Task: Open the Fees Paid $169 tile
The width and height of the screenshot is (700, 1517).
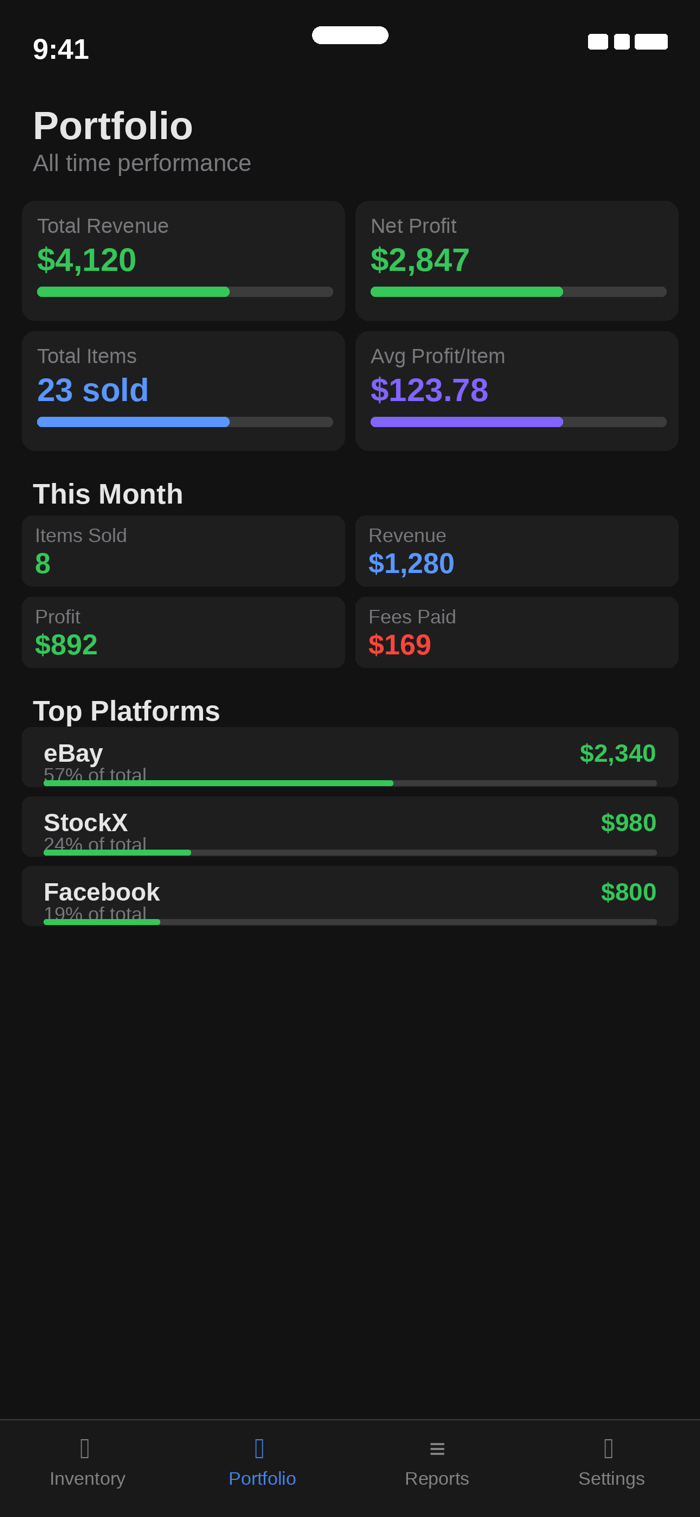Action: [x=517, y=632]
